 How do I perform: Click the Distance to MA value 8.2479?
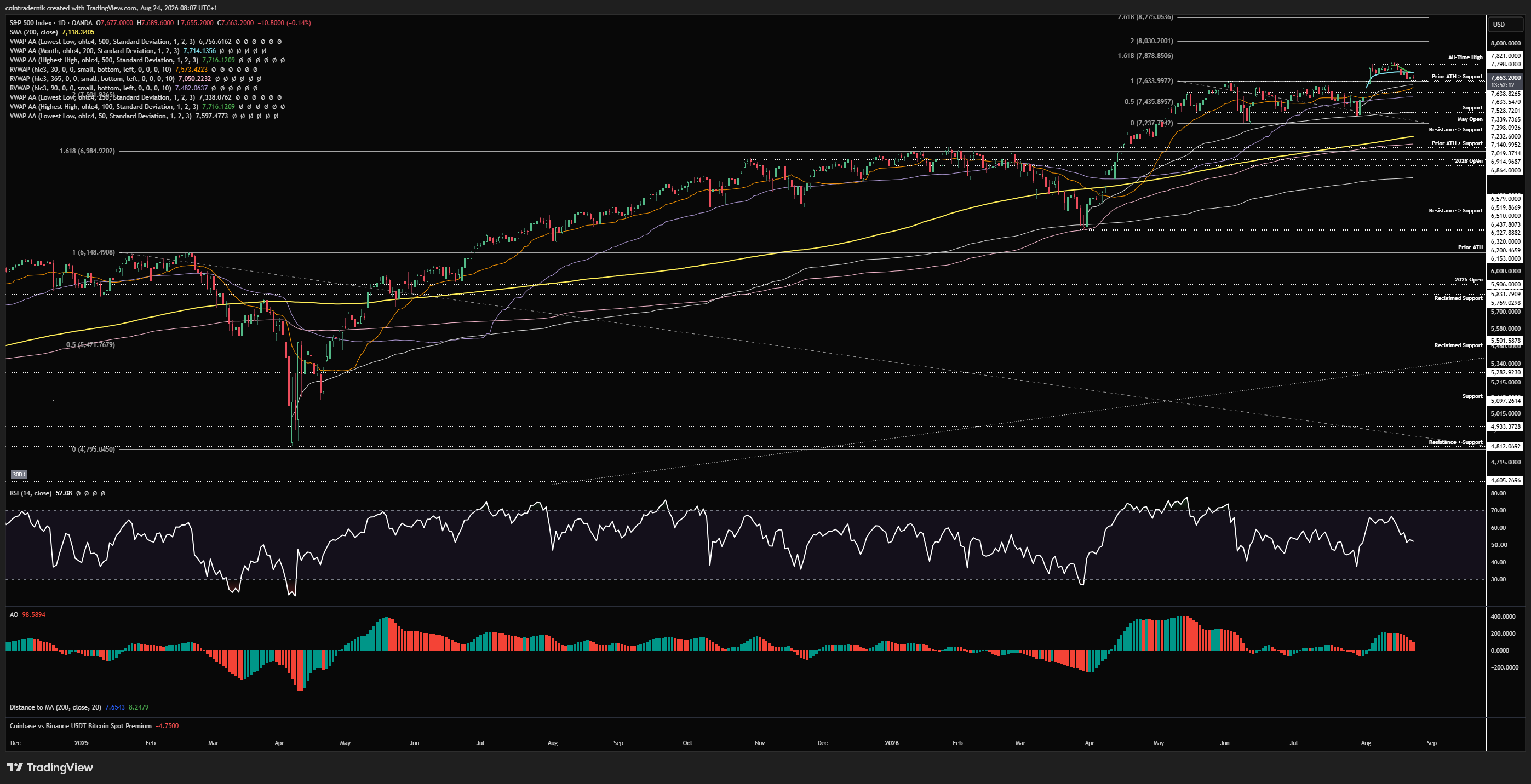[x=139, y=707]
